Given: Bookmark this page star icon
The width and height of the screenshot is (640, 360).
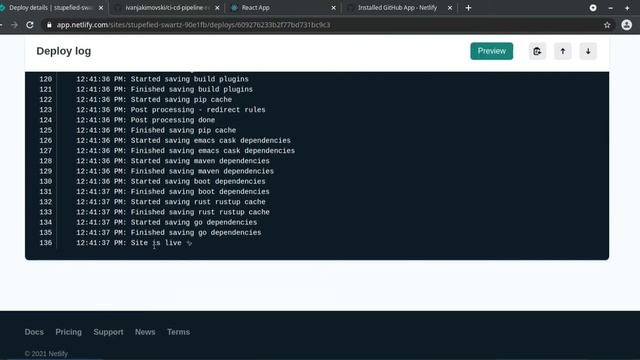Looking at the screenshot, I should (607, 25).
